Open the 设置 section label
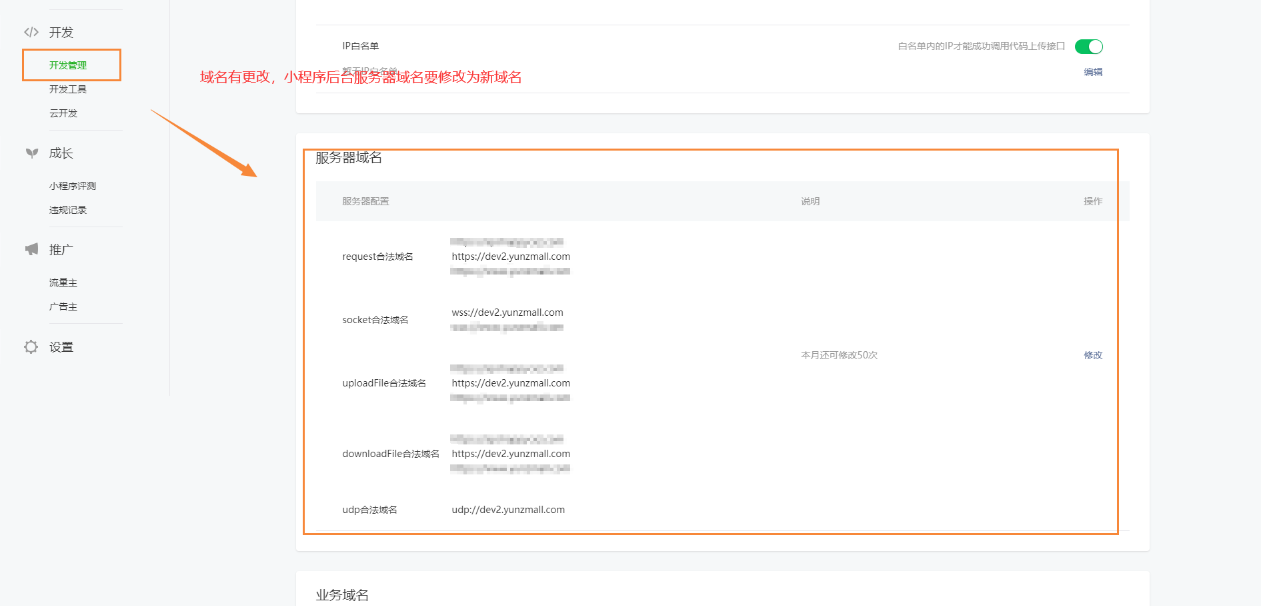This screenshot has height=606, width=1261. coord(61,347)
